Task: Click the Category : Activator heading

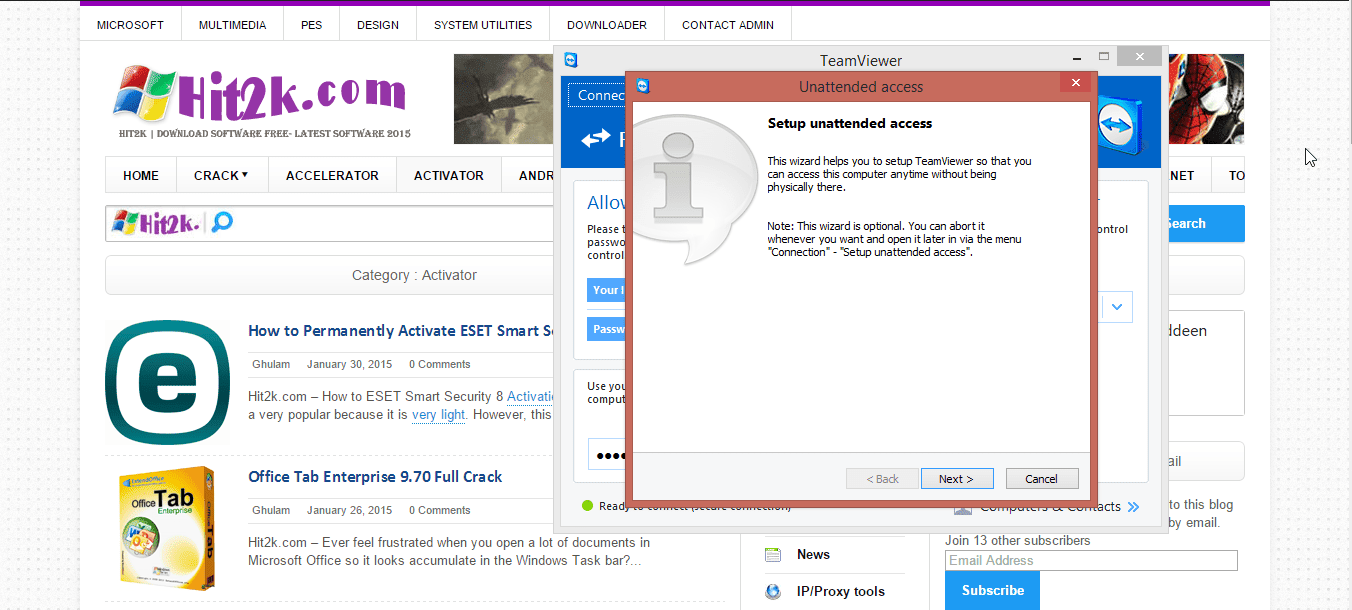Action: (x=414, y=275)
